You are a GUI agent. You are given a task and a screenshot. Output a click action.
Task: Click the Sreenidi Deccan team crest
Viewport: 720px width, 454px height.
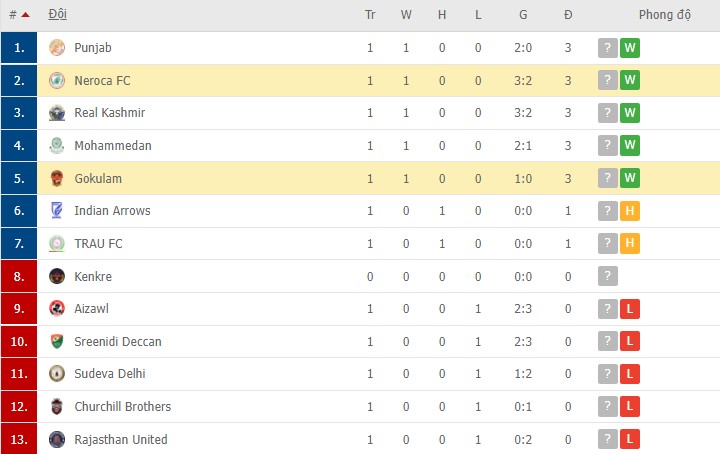pos(57,341)
